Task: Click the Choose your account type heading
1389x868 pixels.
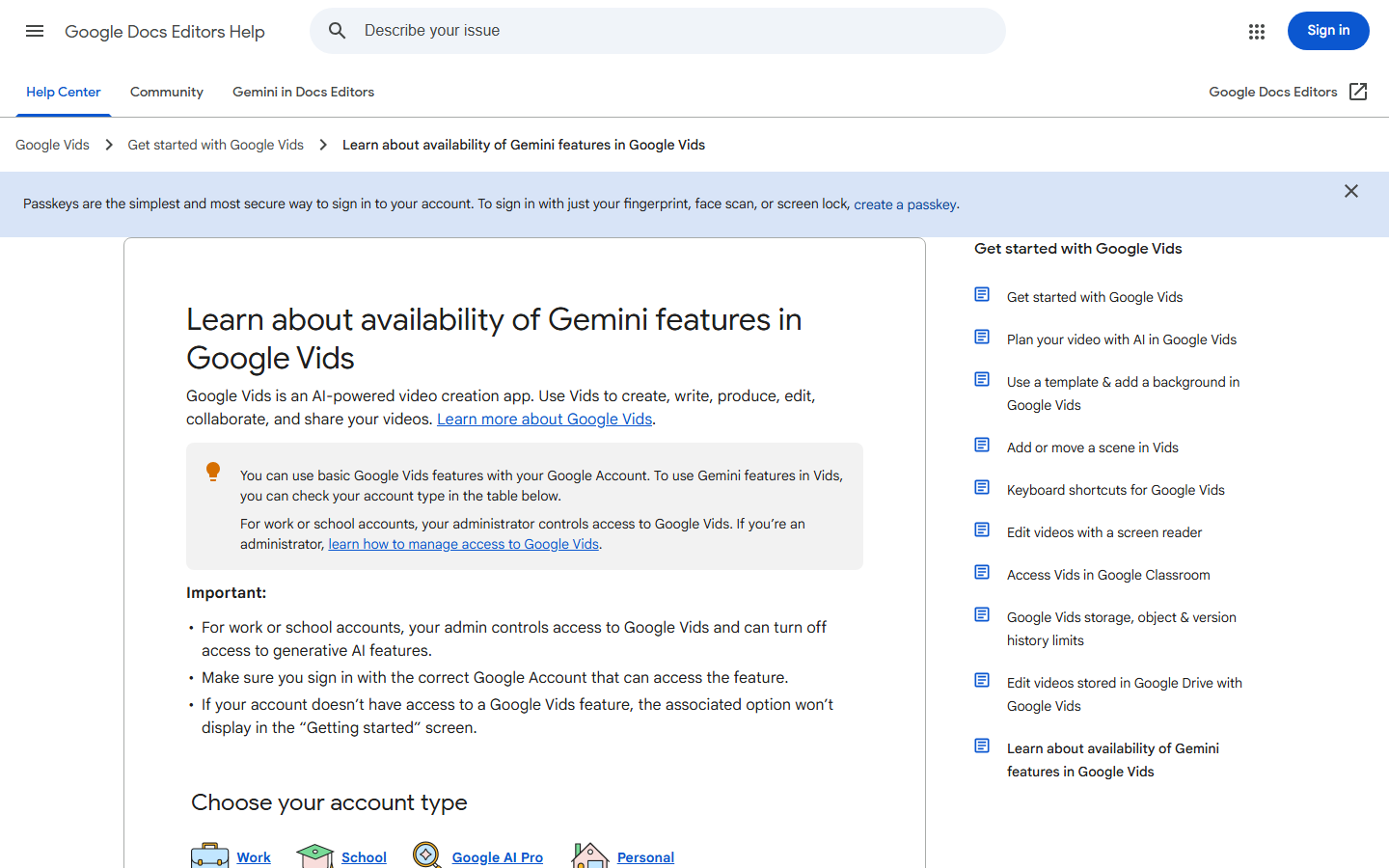Action: (329, 802)
